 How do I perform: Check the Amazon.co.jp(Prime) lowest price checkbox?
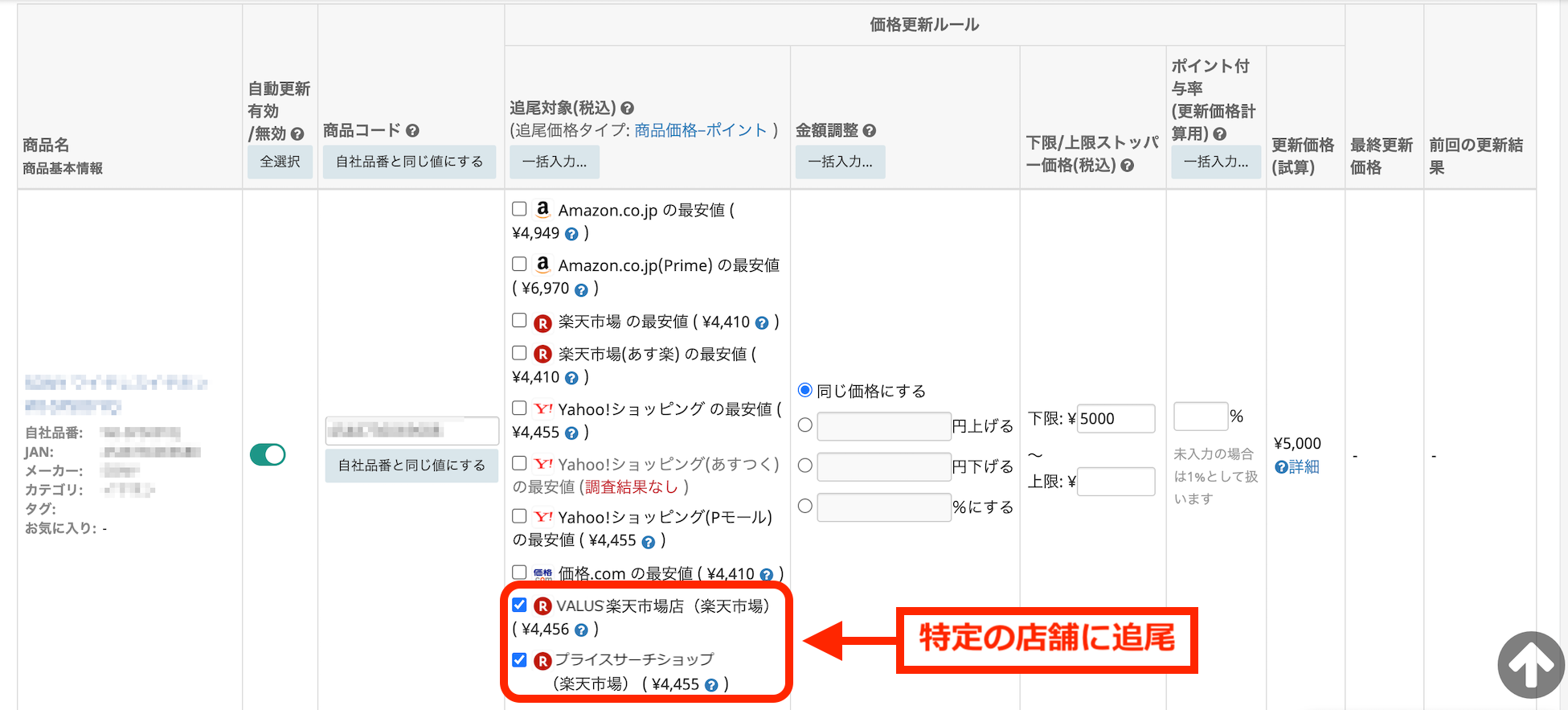(519, 265)
